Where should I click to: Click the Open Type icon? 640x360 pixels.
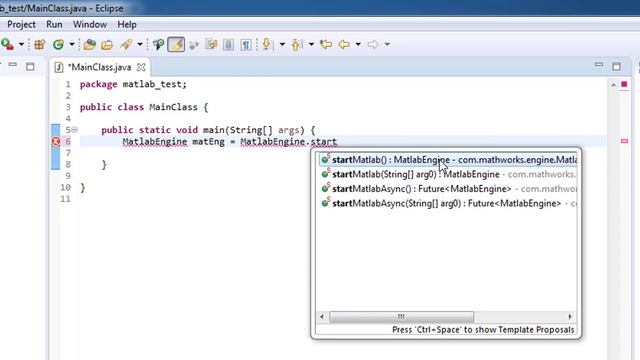89,44
